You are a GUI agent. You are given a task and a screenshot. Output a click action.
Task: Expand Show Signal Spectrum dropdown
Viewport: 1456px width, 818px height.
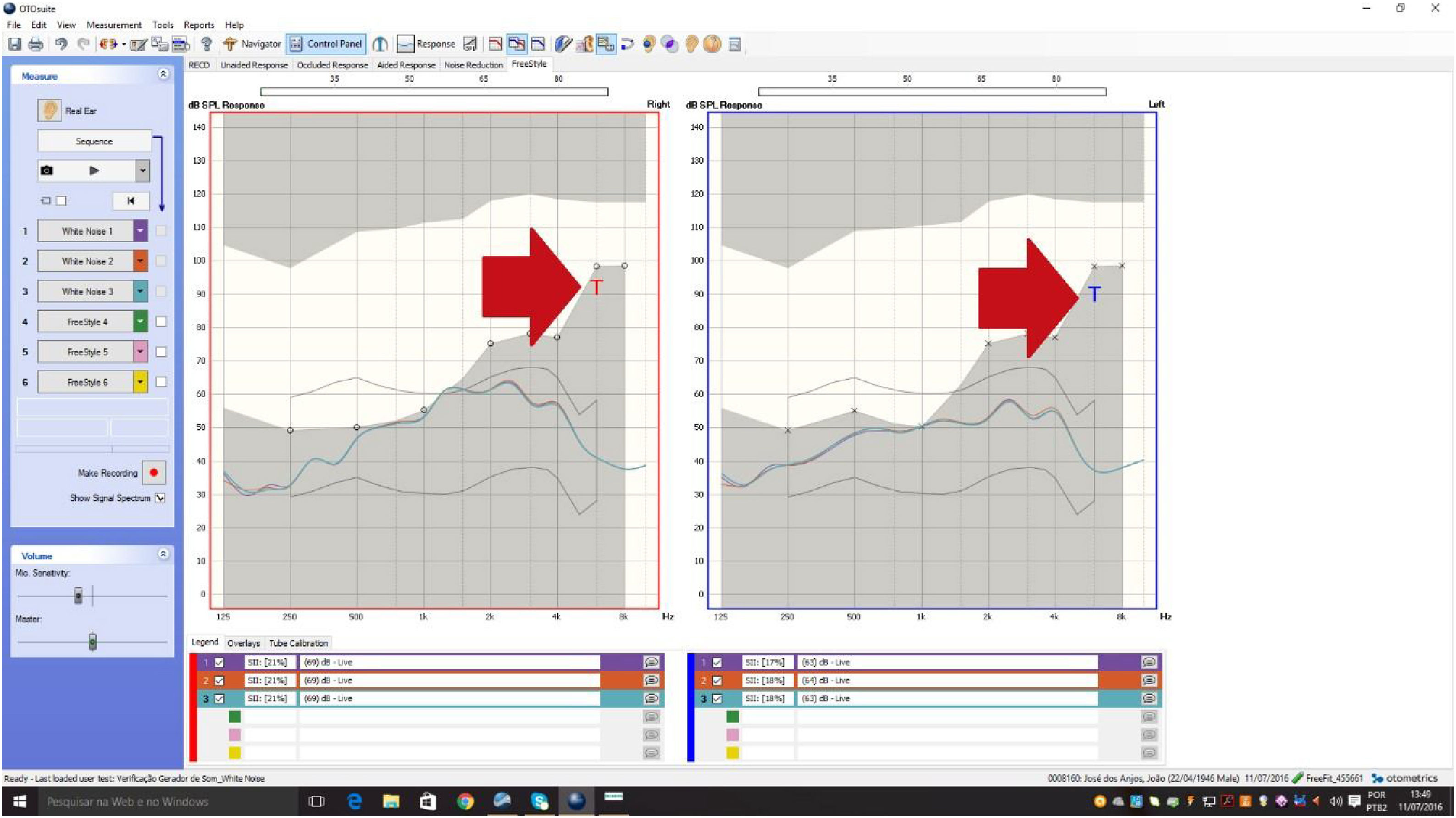pyautogui.click(x=161, y=498)
